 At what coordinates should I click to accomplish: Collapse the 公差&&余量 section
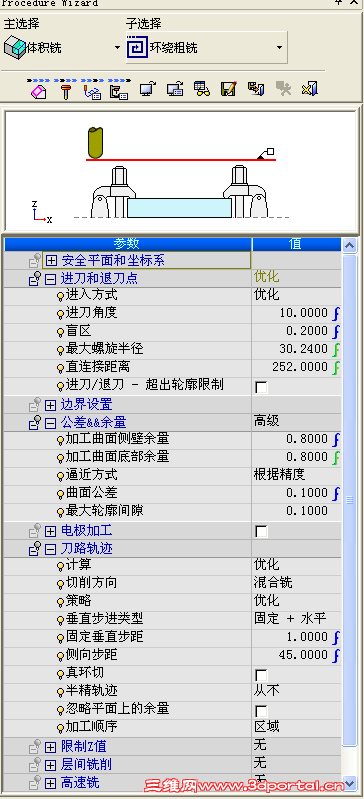tap(50, 423)
